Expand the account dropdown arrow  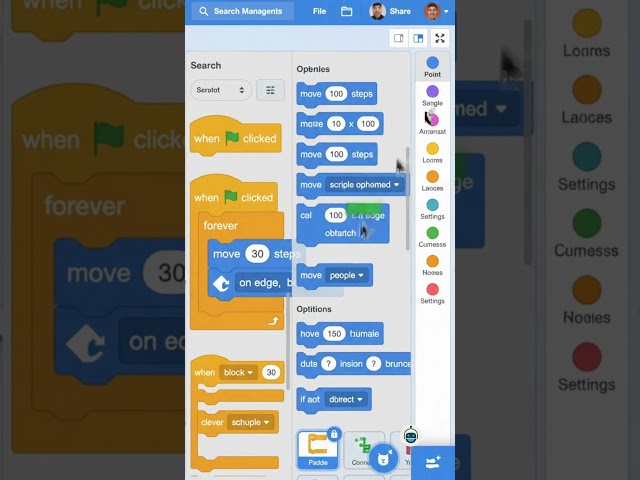click(446, 11)
